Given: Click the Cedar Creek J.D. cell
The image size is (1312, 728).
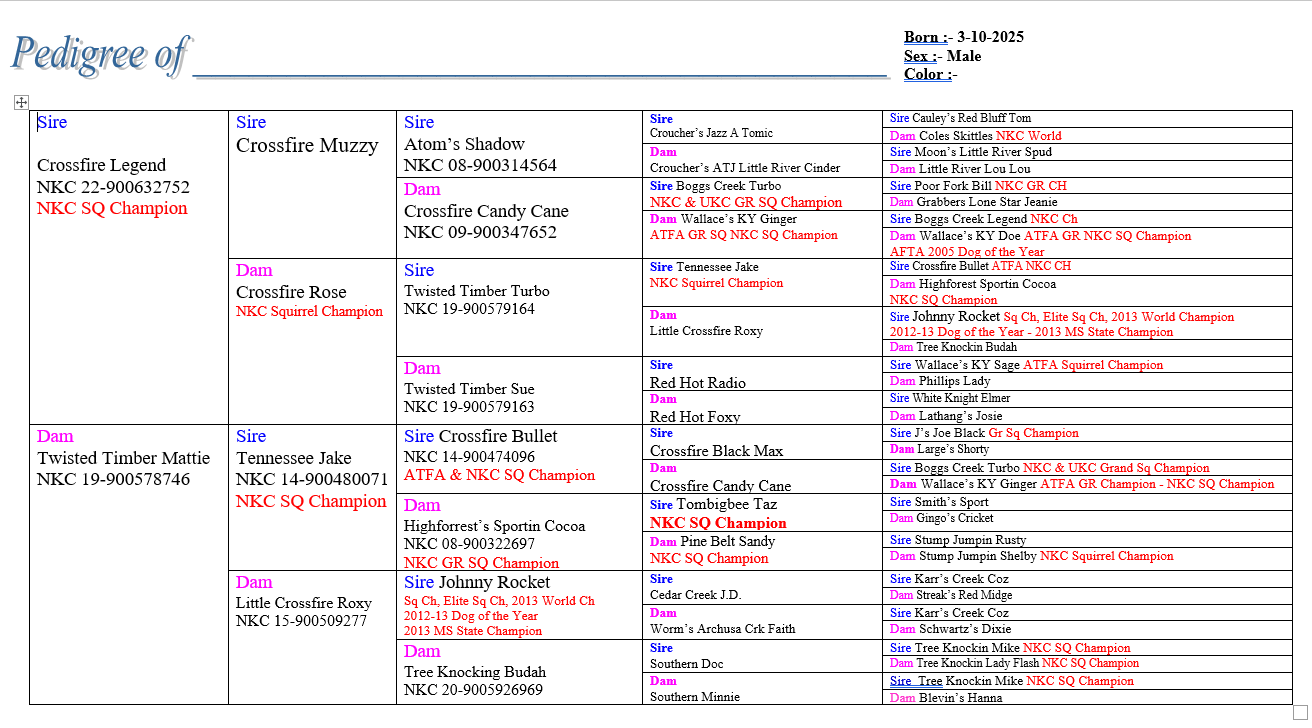Looking at the screenshot, I should point(695,595).
